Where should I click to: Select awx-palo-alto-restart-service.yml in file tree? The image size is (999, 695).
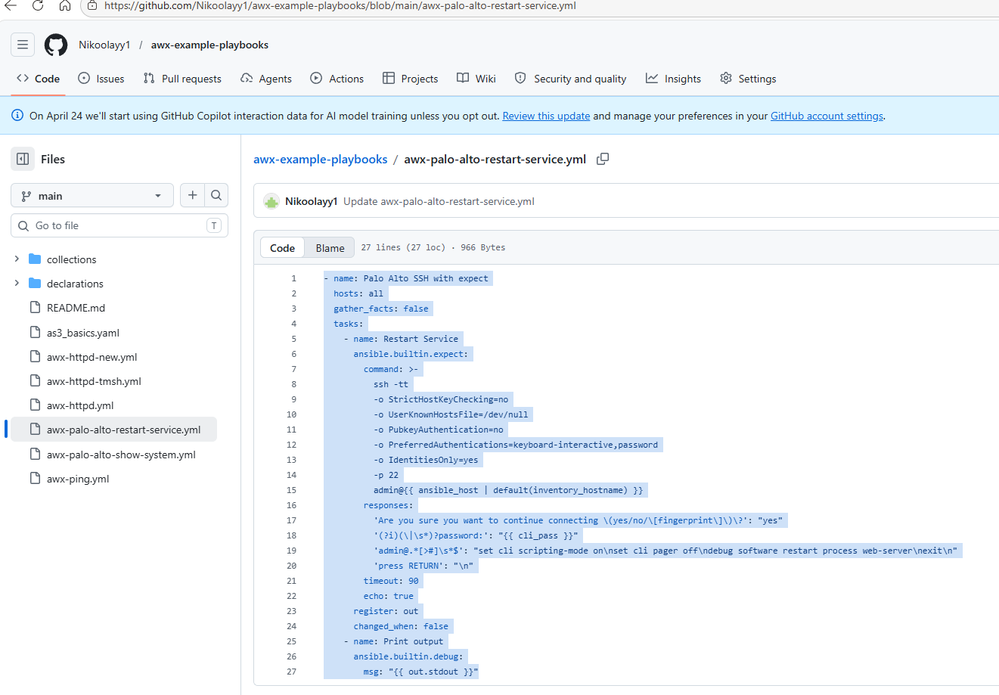click(114, 429)
